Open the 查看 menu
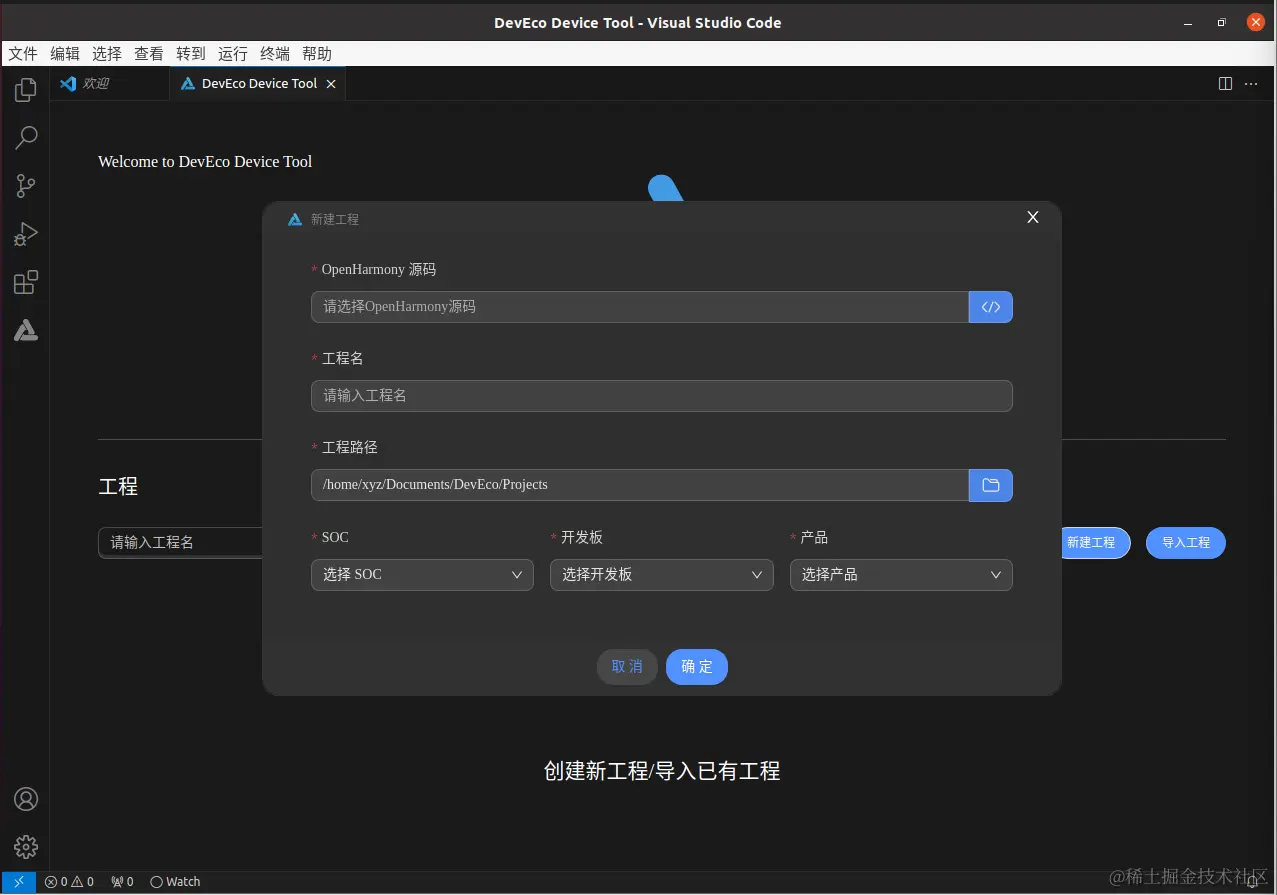1277x895 pixels. [x=149, y=54]
